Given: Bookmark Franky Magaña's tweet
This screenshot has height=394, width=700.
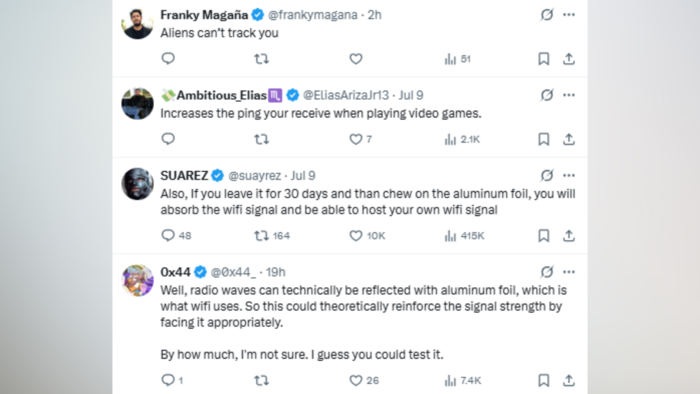Looking at the screenshot, I should [x=543, y=59].
